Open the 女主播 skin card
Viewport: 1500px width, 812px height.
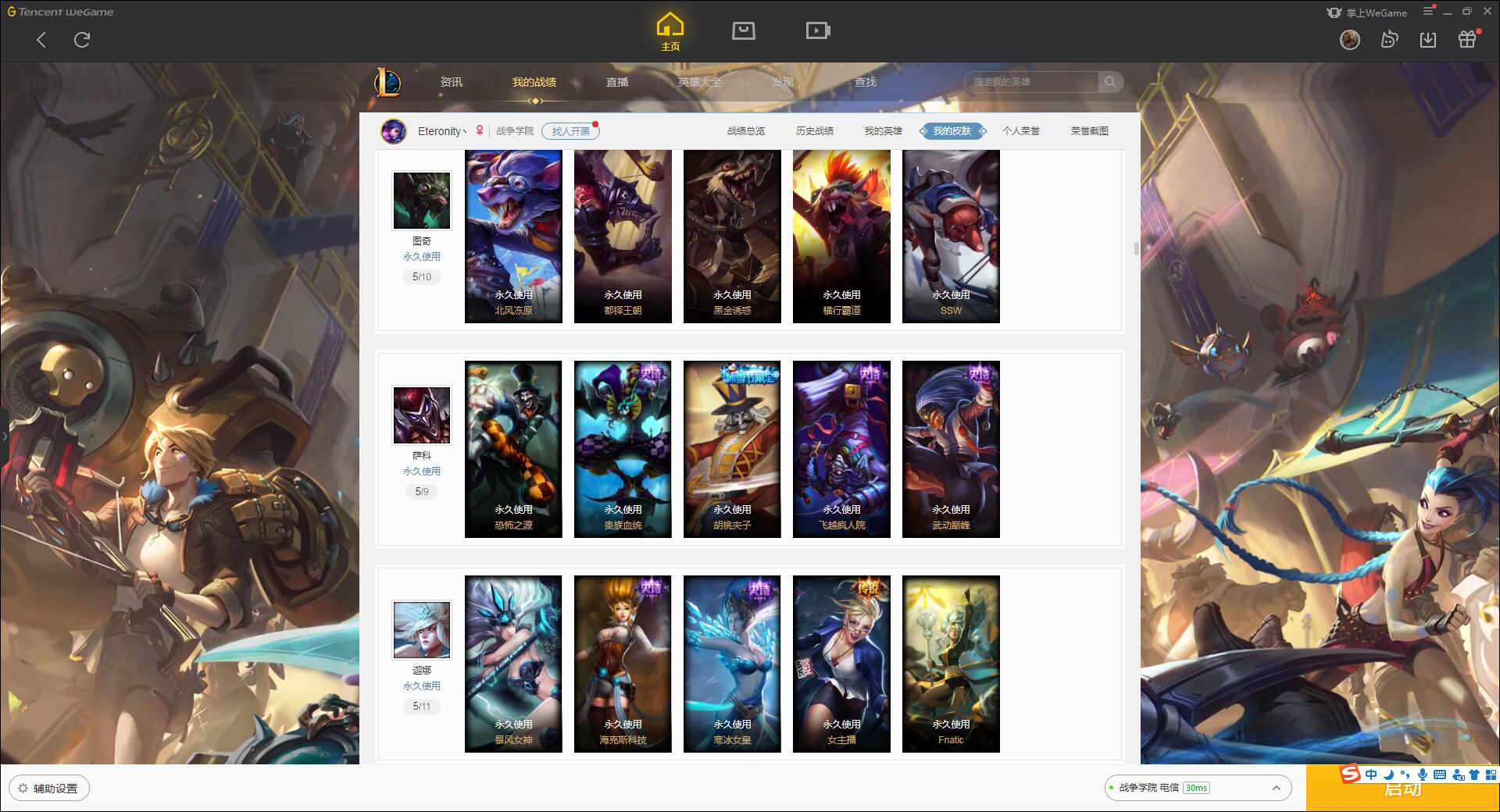point(841,664)
